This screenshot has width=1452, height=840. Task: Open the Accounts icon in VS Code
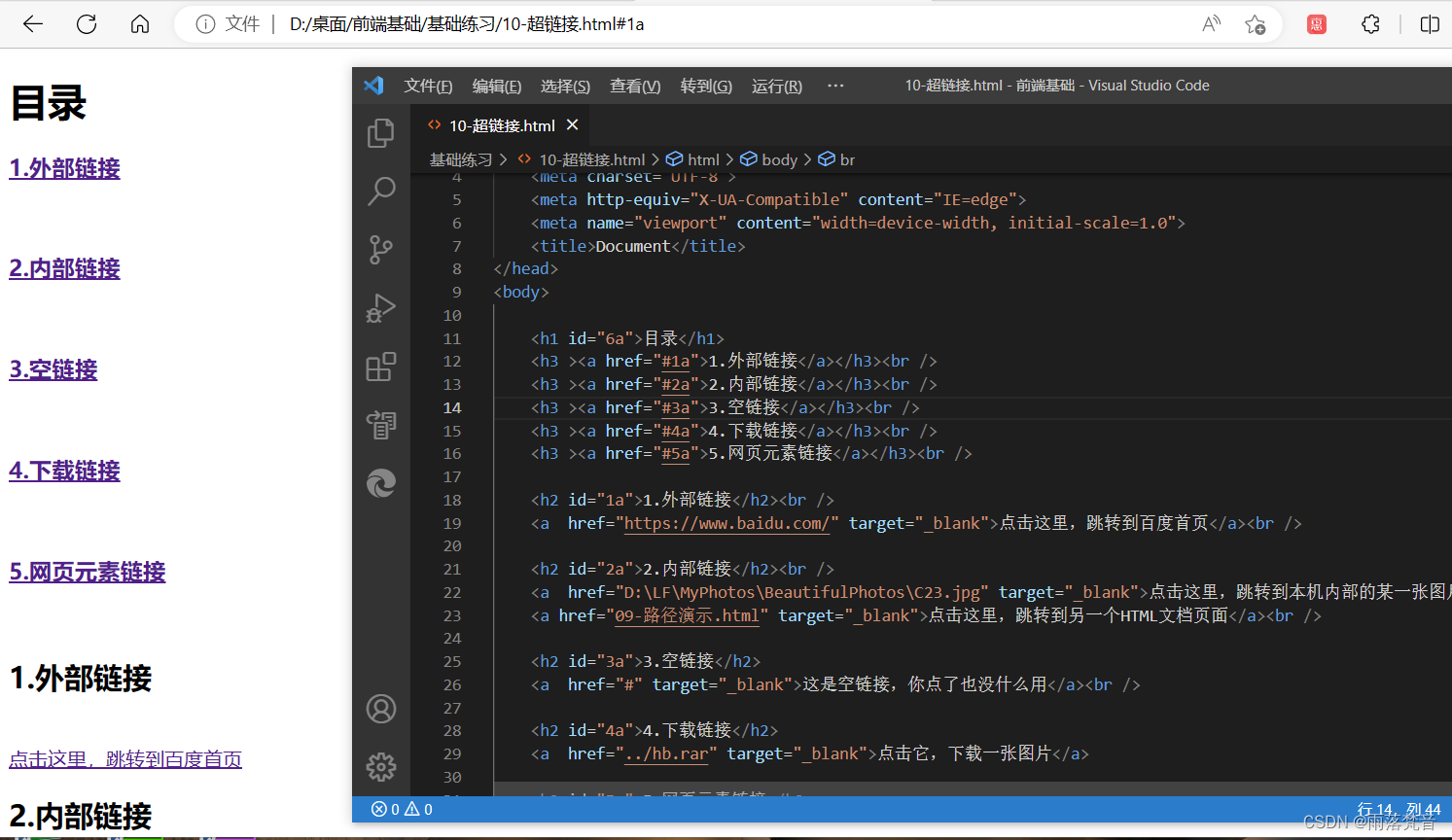click(x=381, y=709)
